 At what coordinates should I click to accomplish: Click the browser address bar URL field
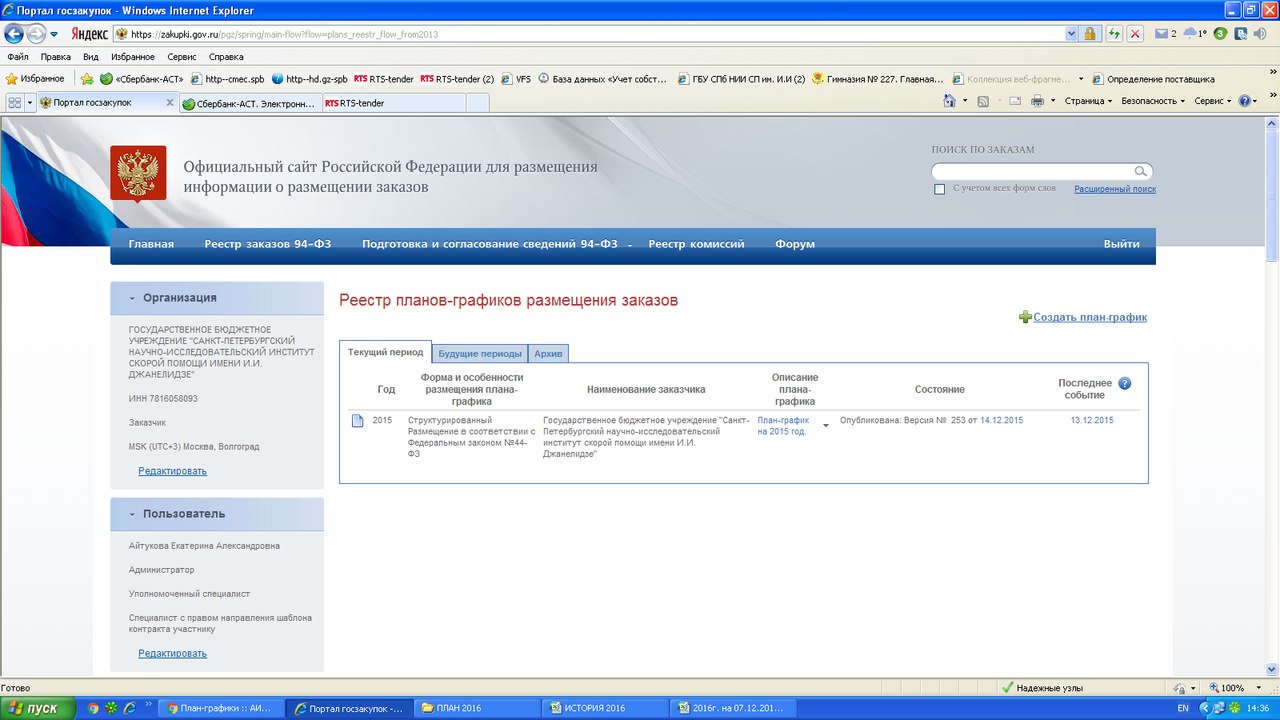[590, 34]
